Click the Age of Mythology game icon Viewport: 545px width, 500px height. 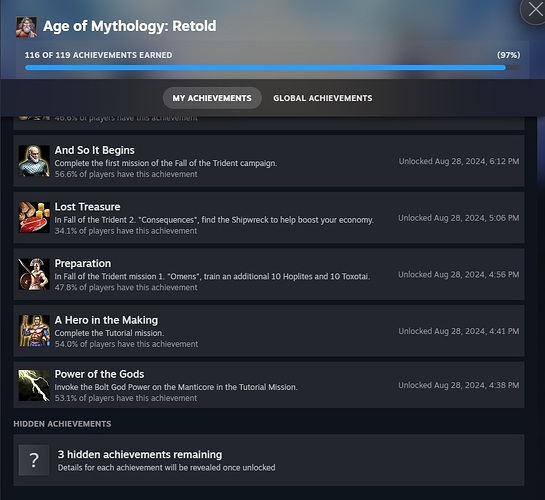26,27
